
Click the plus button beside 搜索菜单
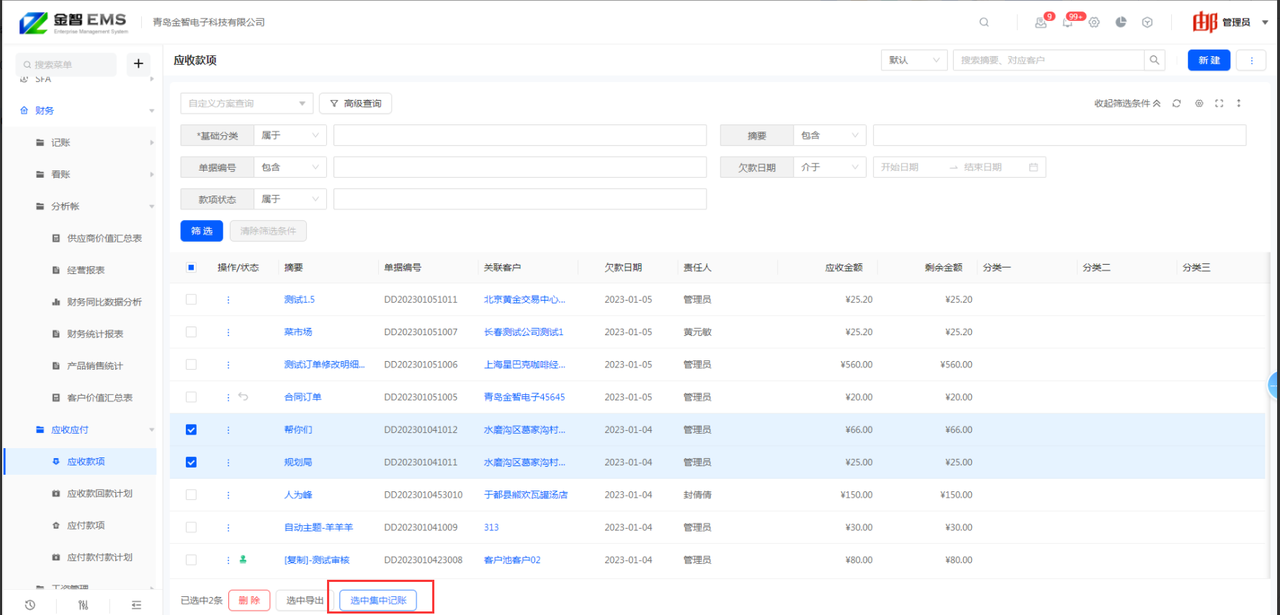coord(138,64)
